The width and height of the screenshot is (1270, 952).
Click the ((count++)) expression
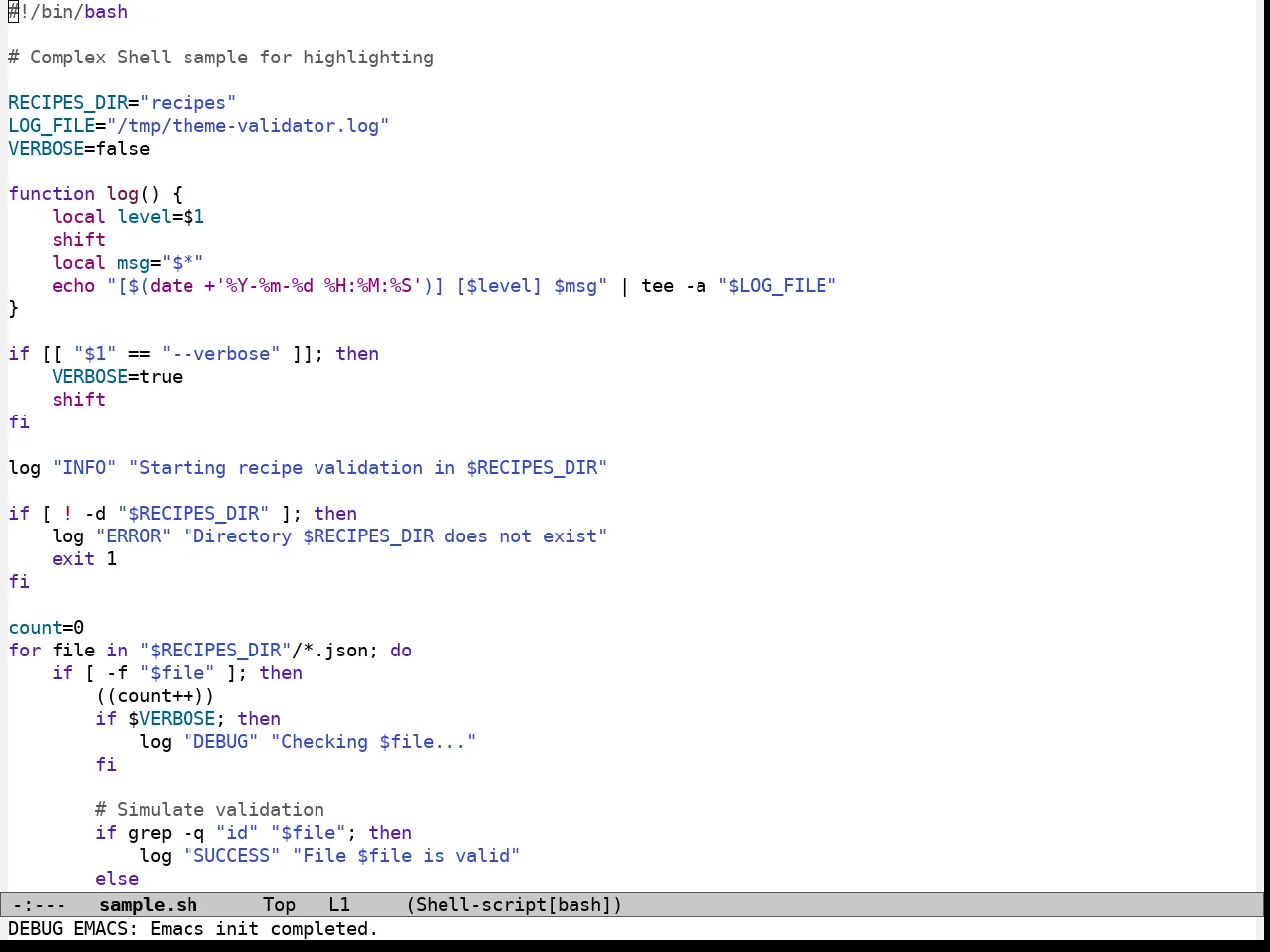pyautogui.click(x=155, y=696)
